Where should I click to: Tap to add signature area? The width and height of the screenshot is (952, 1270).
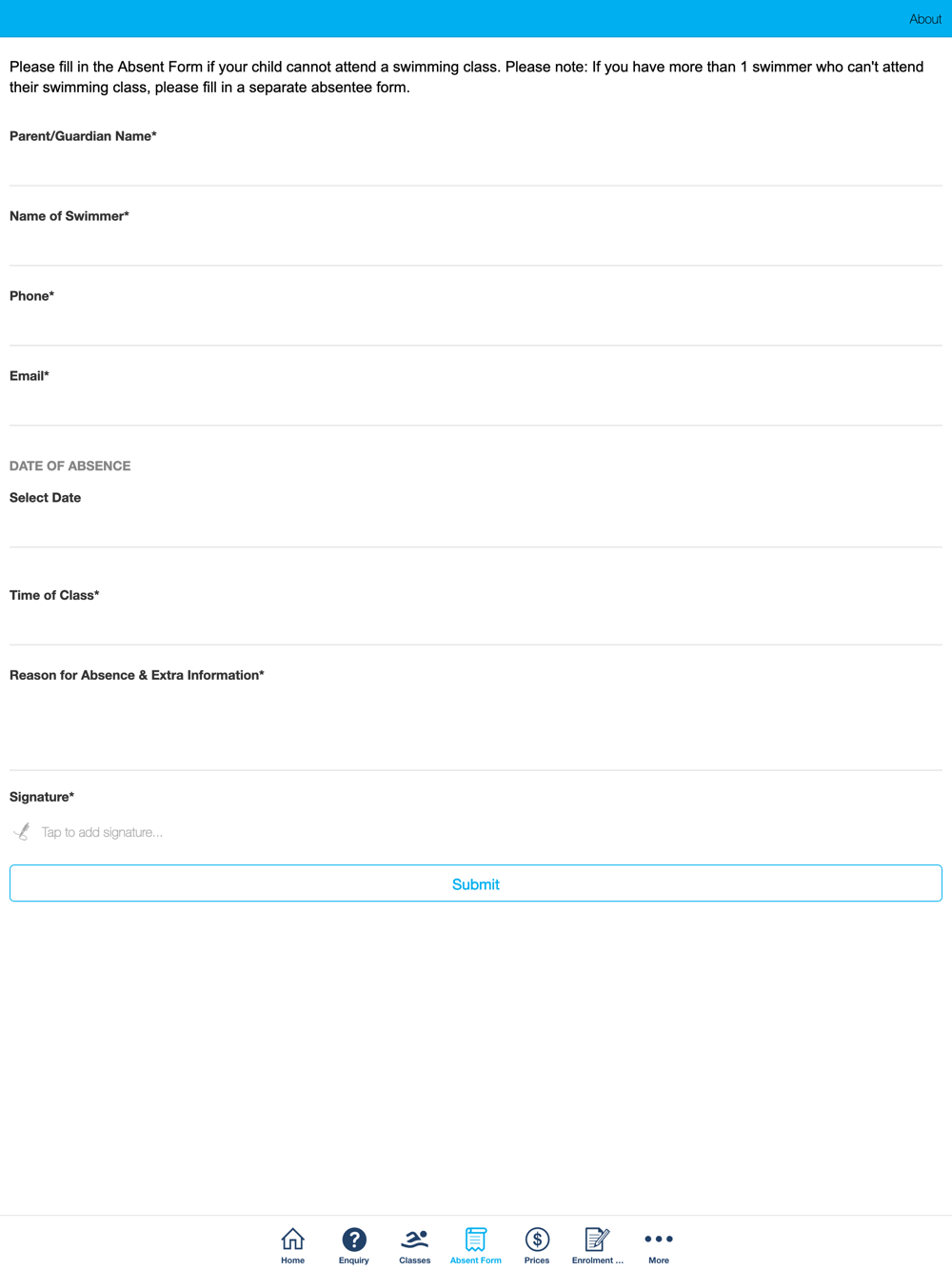click(102, 832)
